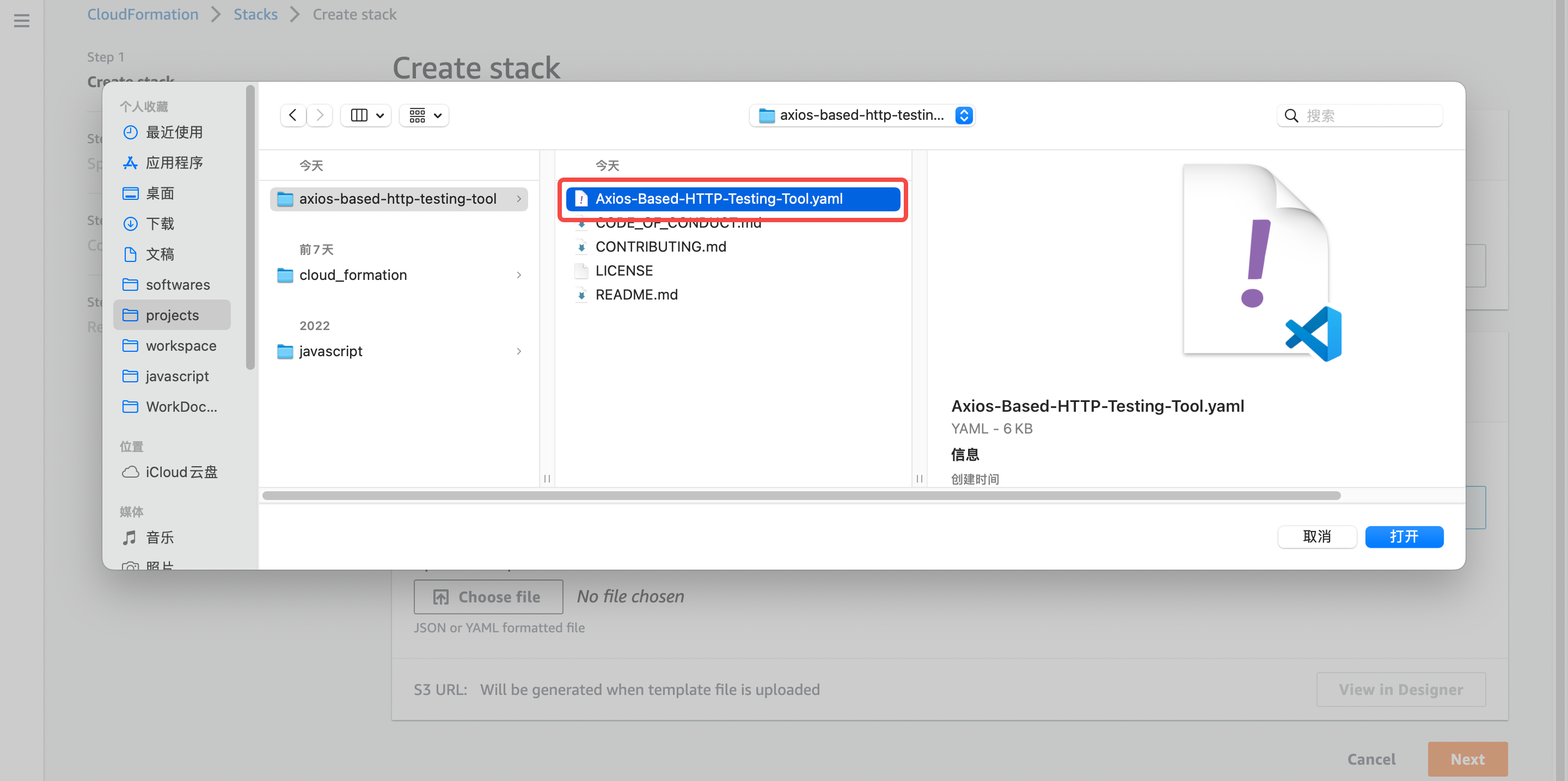Select the cloud_formation folder

pyautogui.click(x=399, y=274)
